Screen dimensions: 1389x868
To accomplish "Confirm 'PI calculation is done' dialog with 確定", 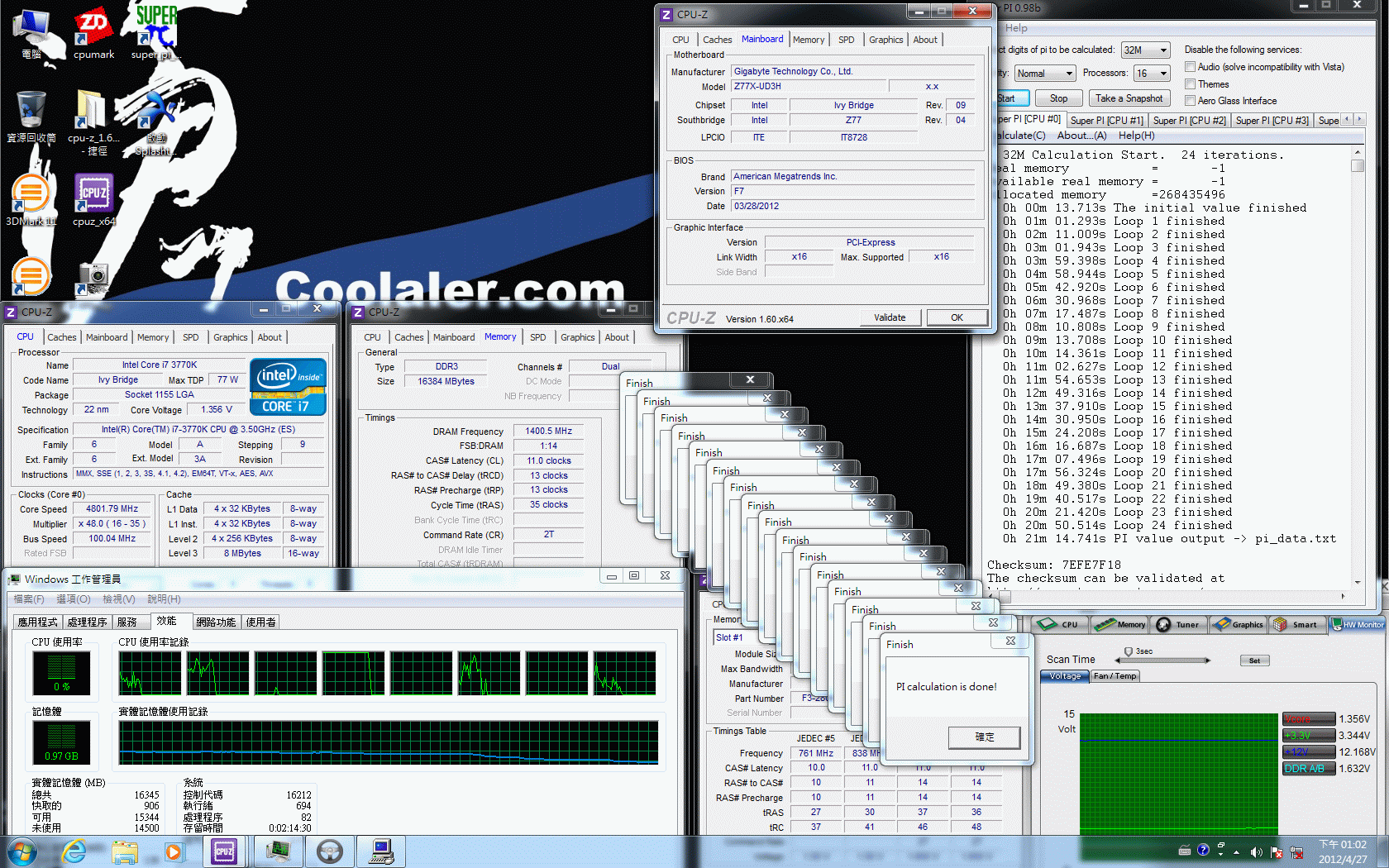I will click(x=984, y=737).
